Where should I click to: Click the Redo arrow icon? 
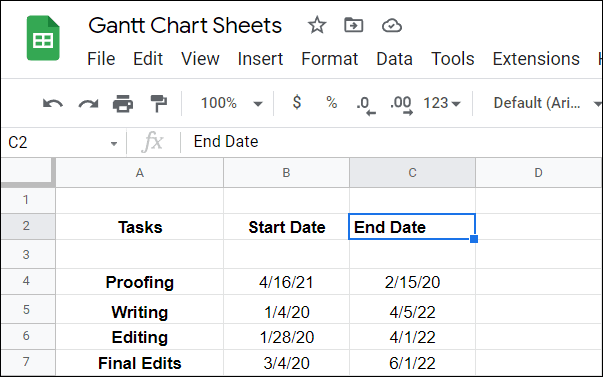point(88,103)
